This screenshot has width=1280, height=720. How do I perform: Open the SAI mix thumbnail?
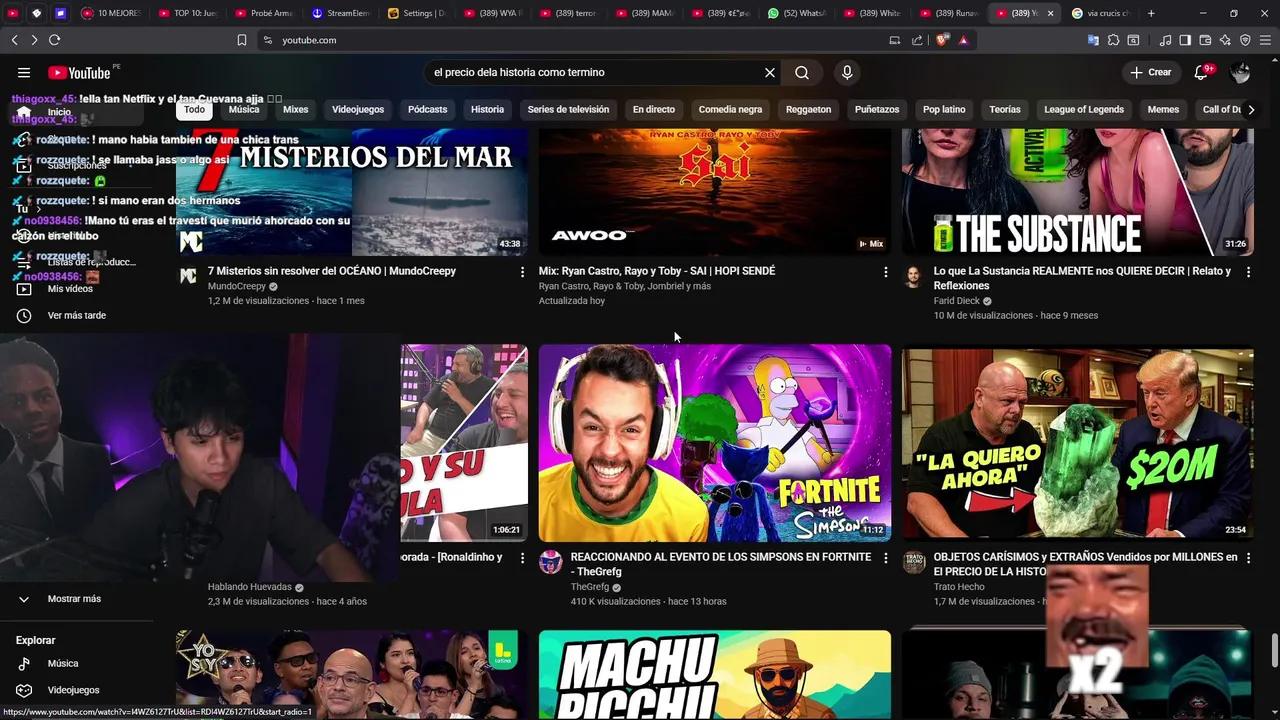tap(715, 192)
